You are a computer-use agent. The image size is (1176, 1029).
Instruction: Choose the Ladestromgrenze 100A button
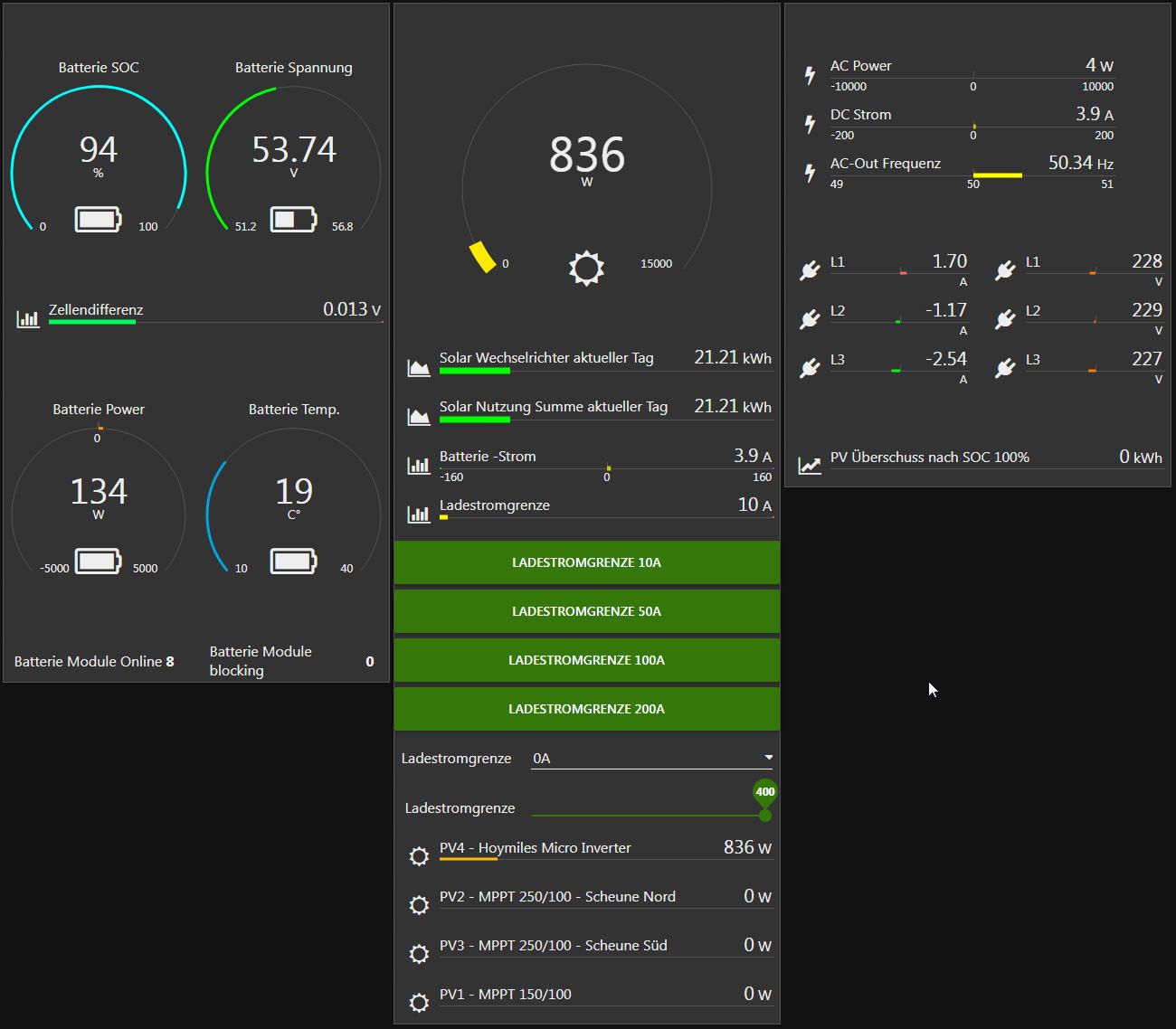tap(586, 660)
